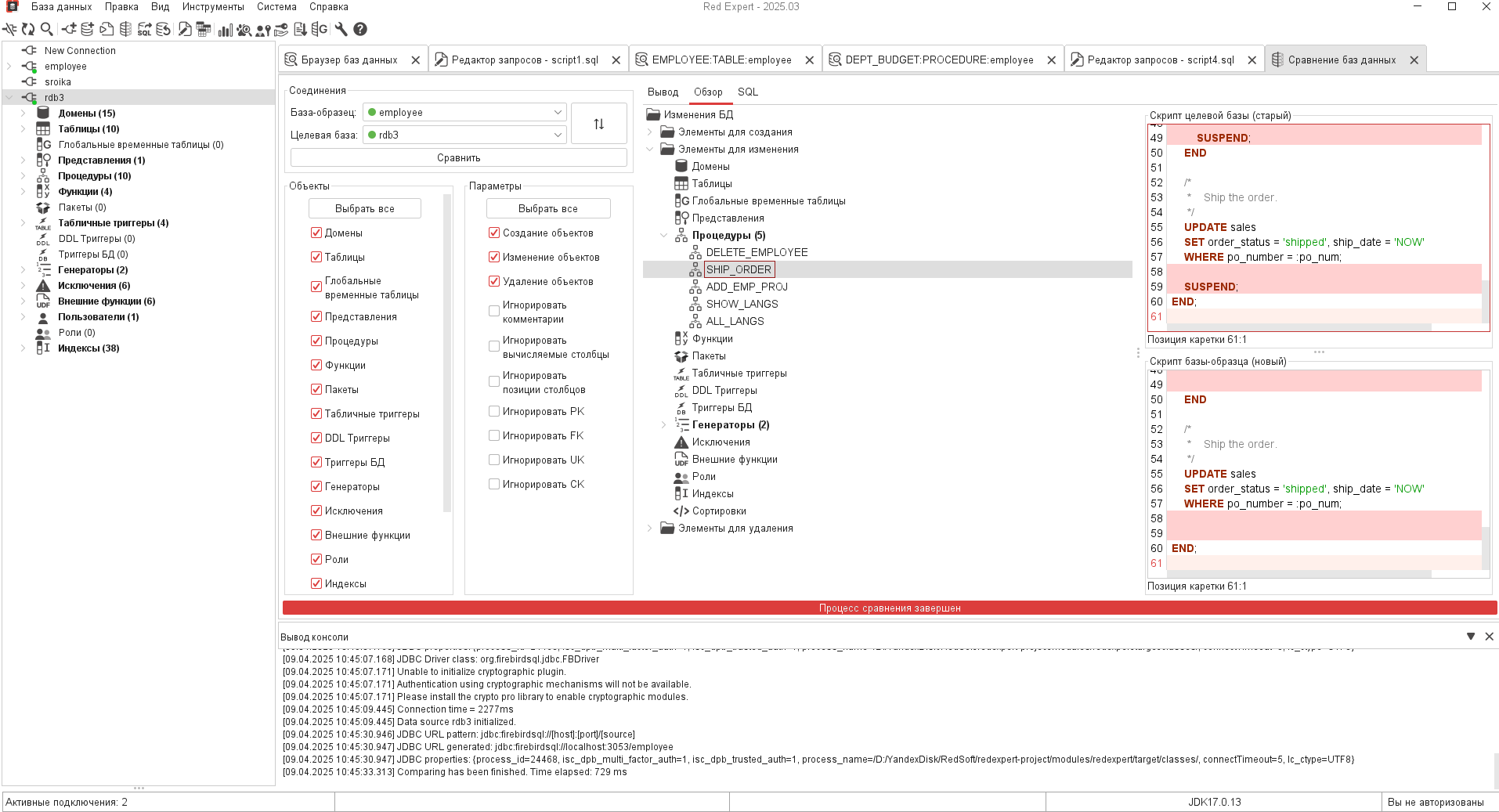
Task: Click the Процесс сравнения завершен progress bar
Action: point(889,608)
